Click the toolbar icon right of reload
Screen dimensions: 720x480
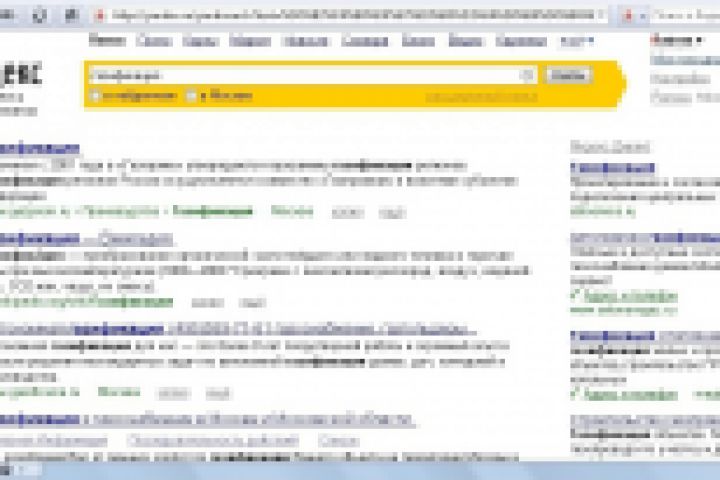click(x=71, y=16)
